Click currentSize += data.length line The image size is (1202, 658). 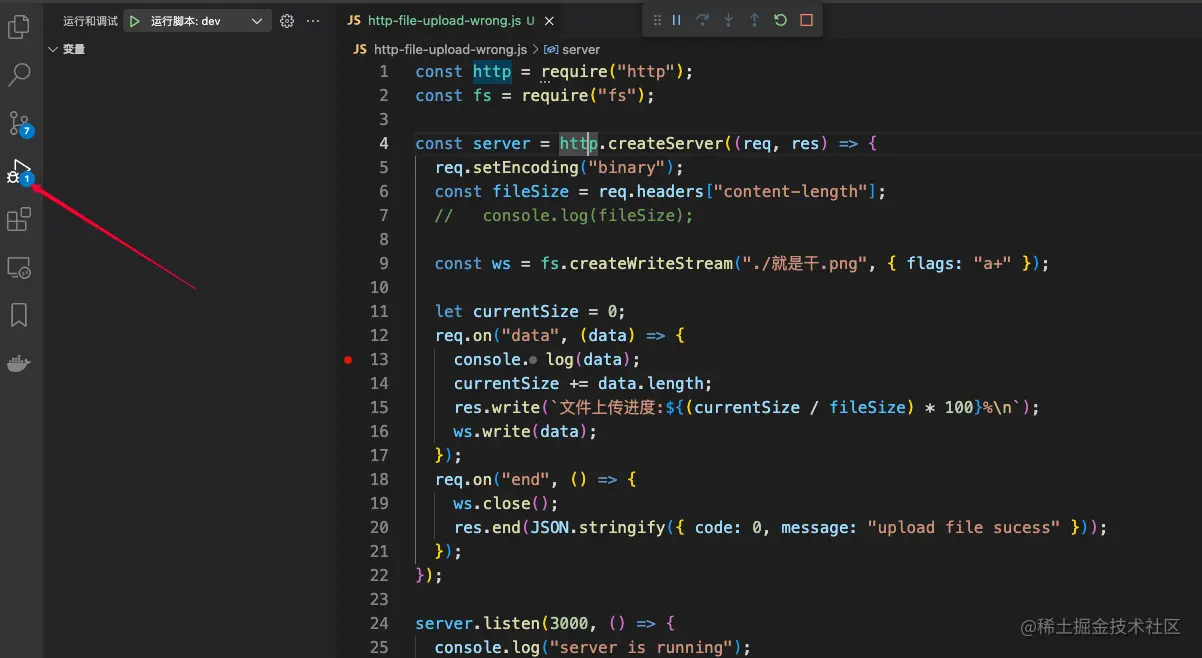click(583, 383)
